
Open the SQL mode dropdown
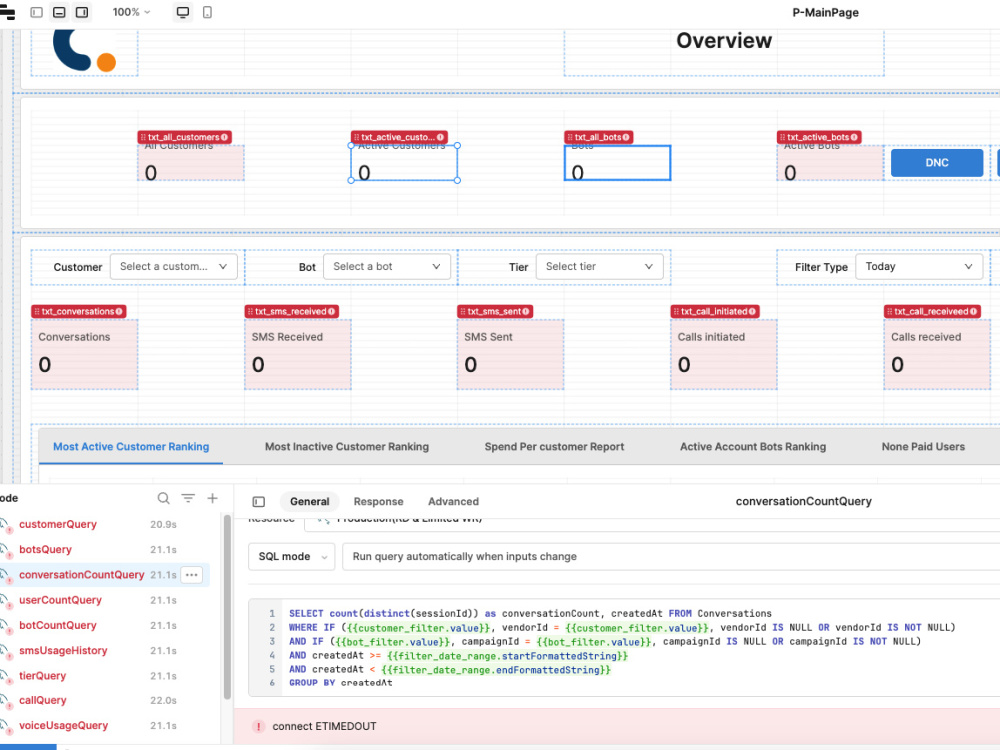click(291, 556)
